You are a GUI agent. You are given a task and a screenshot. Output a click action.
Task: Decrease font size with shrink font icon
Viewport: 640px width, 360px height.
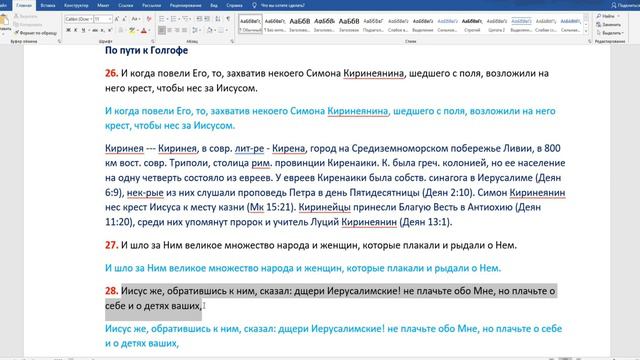[x=124, y=19]
